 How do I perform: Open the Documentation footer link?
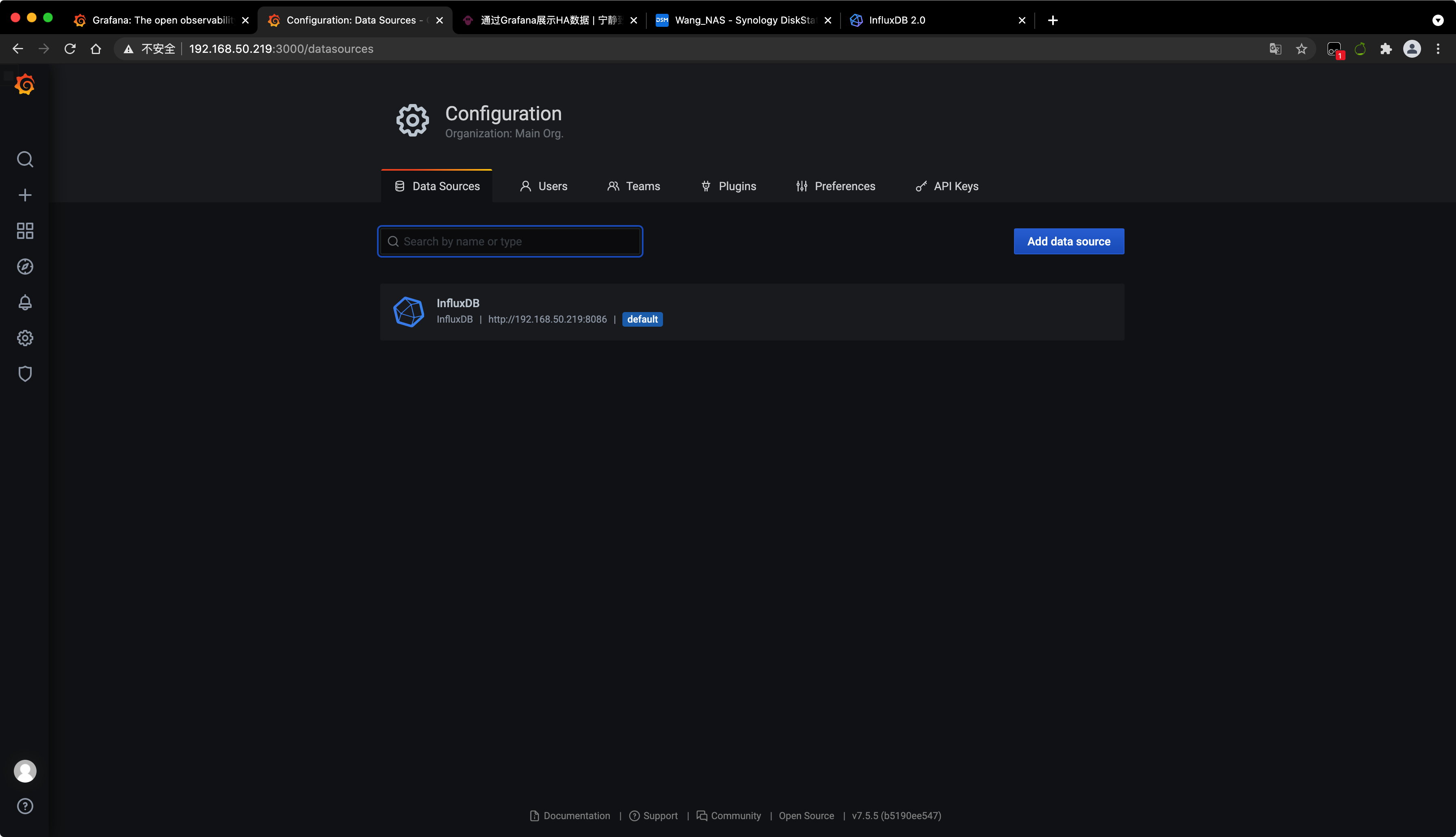570,816
